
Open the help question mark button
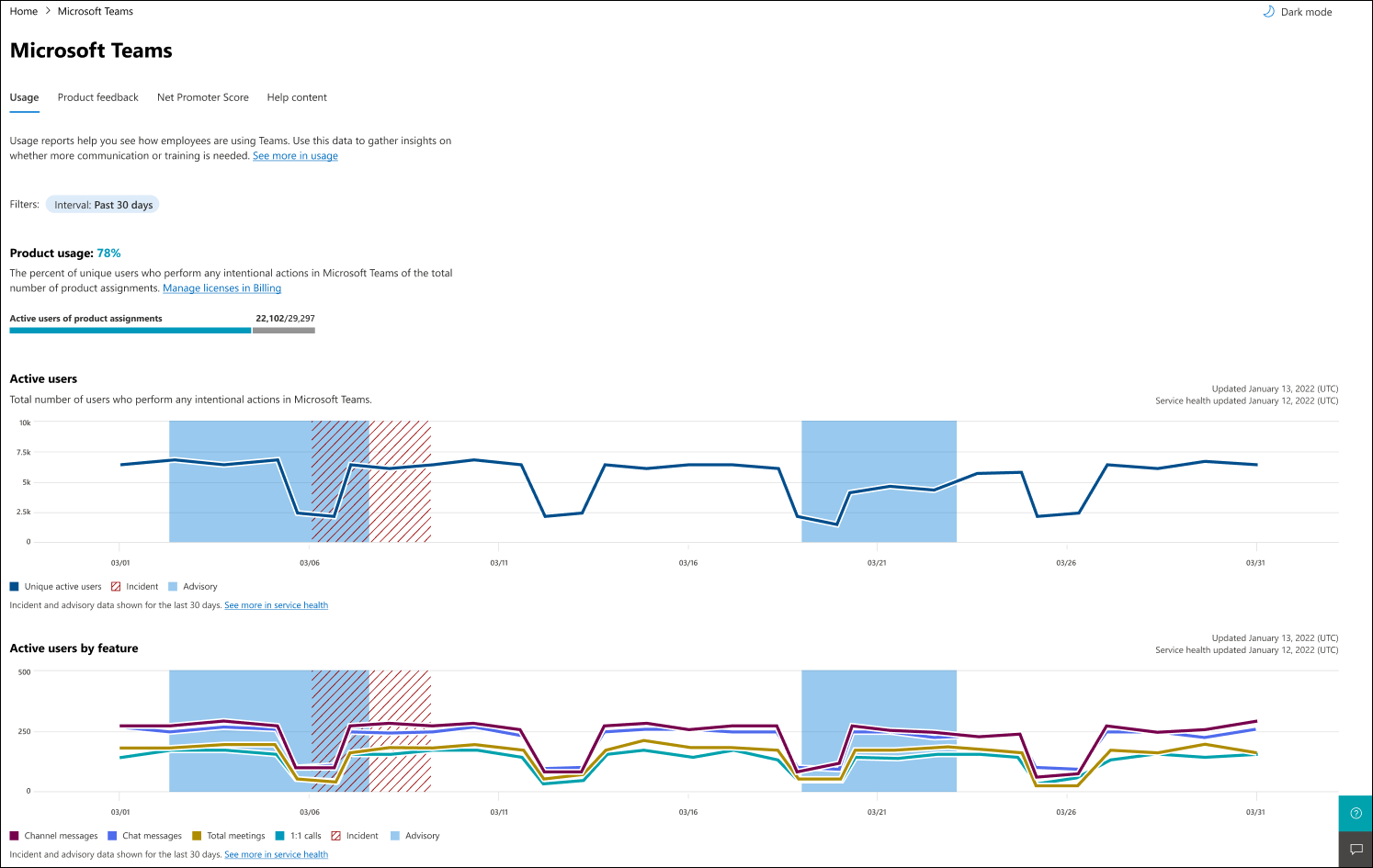(1356, 813)
